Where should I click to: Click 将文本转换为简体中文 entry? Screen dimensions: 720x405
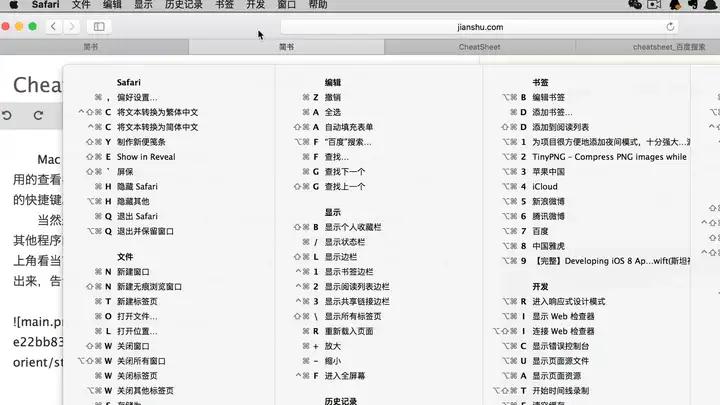click(x=158, y=127)
